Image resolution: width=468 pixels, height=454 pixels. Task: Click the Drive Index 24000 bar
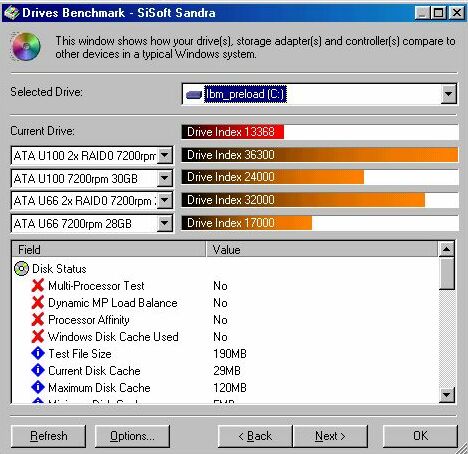273,177
